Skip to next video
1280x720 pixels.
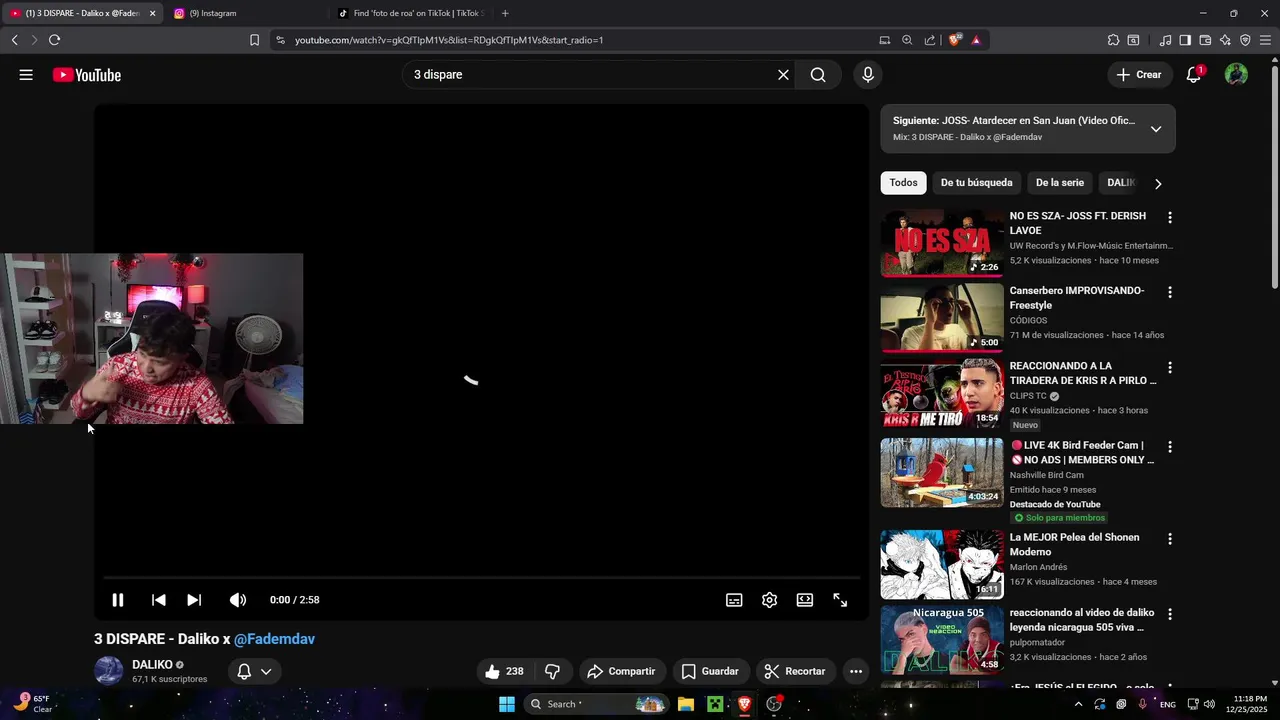pos(194,600)
